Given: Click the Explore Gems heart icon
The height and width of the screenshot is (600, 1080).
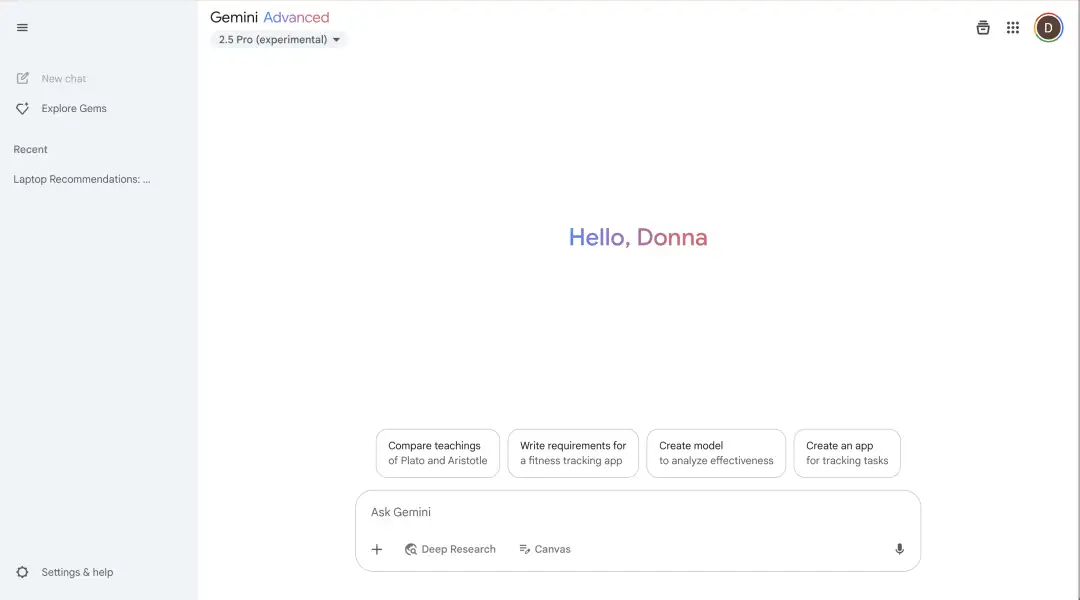Looking at the screenshot, I should coord(23,109).
